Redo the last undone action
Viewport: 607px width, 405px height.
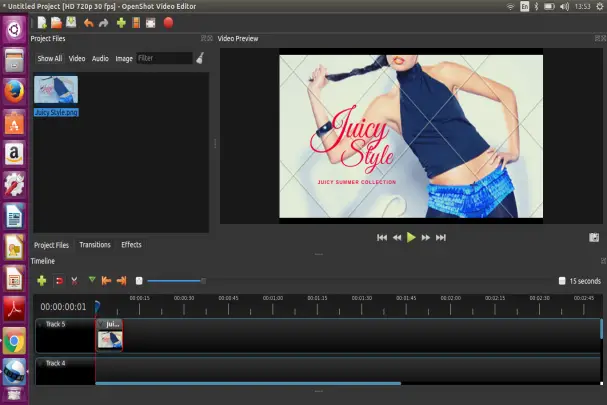pos(103,23)
